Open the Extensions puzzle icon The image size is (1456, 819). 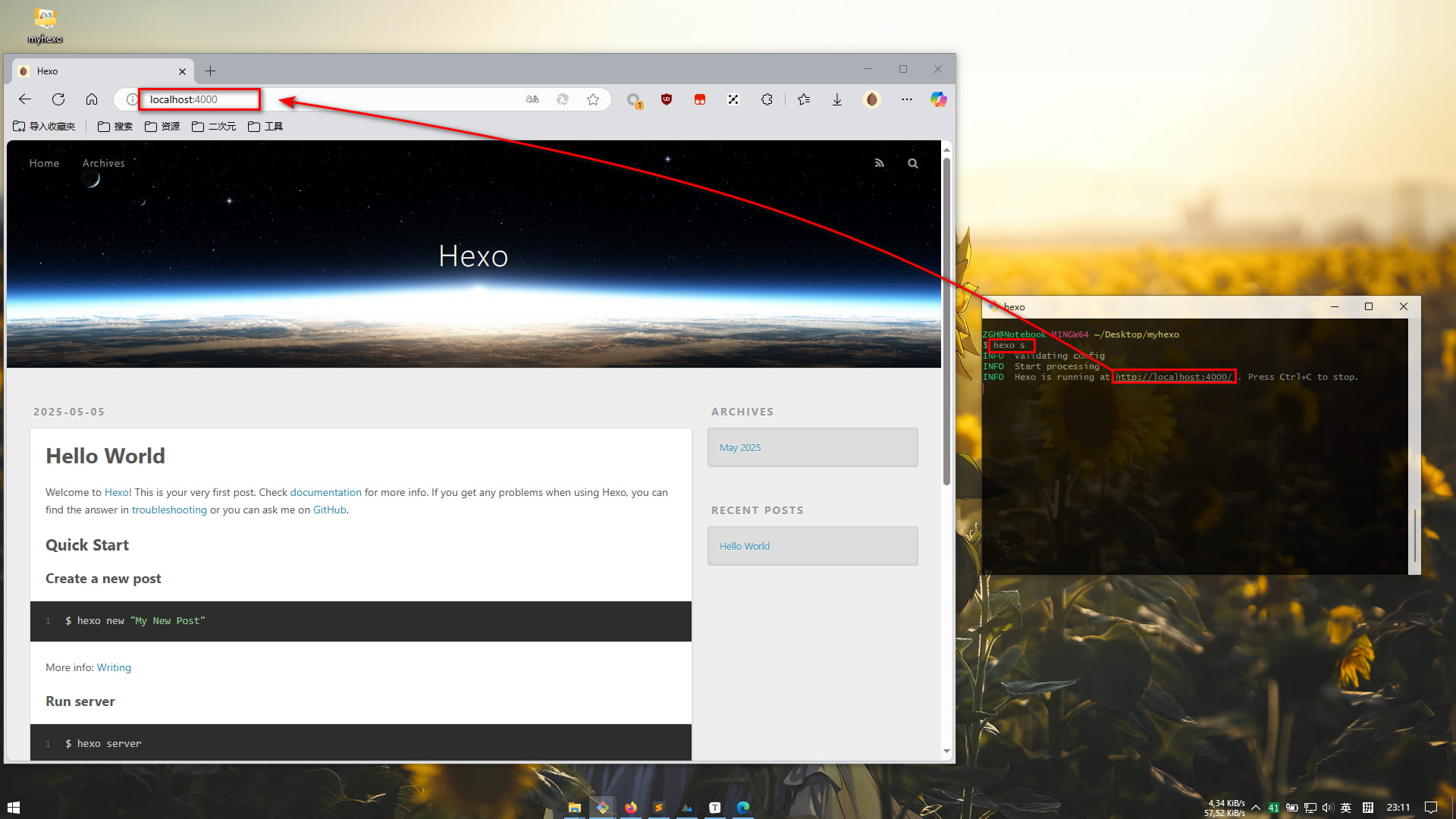767,99
